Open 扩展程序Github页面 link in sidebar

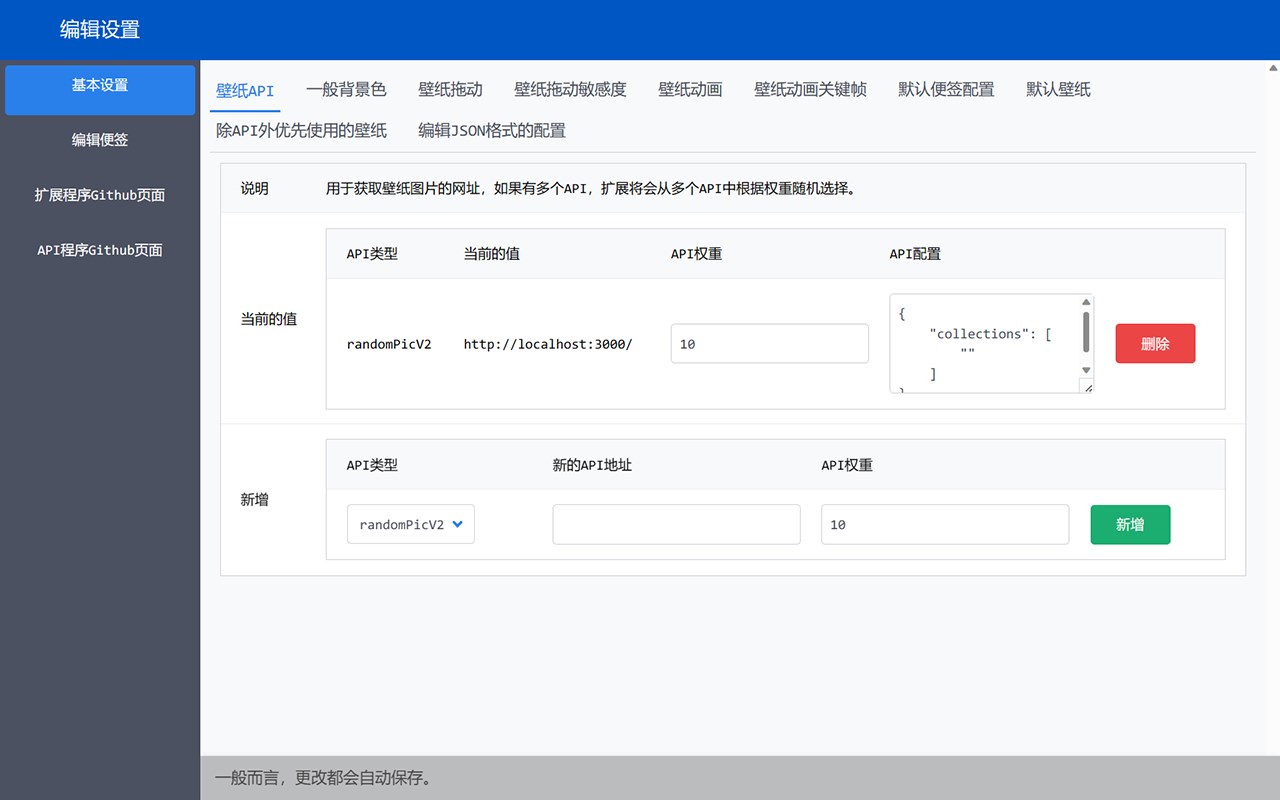click(100, 196)
